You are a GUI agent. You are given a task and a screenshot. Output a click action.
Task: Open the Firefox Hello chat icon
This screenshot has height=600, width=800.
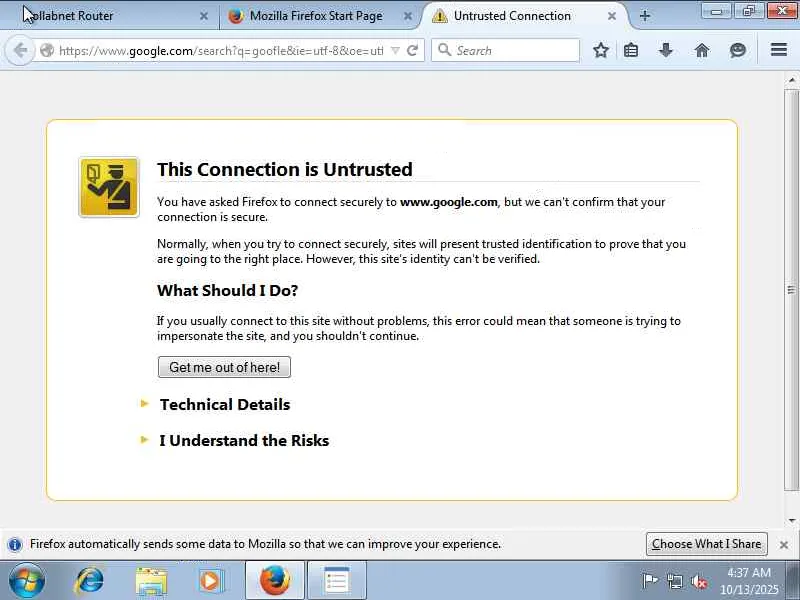[738, 50]
